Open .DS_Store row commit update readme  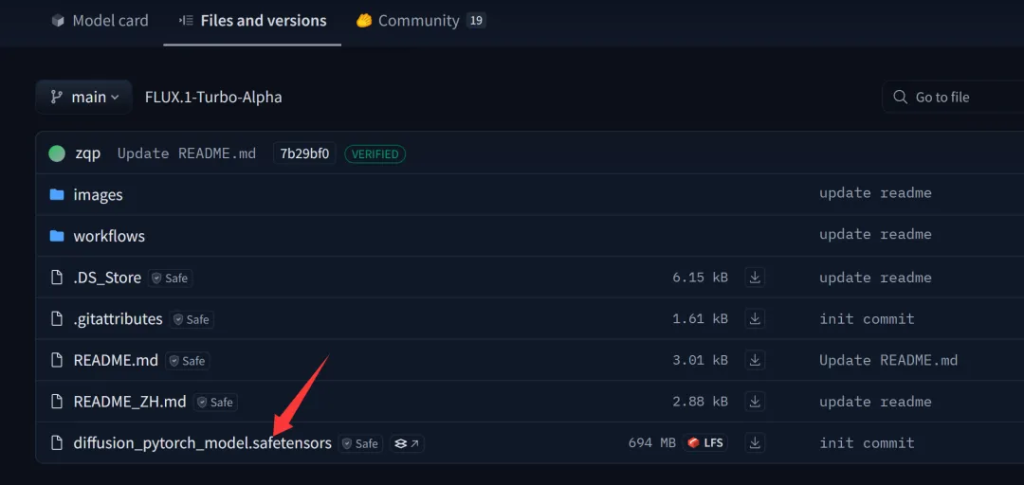pos(875,277)
